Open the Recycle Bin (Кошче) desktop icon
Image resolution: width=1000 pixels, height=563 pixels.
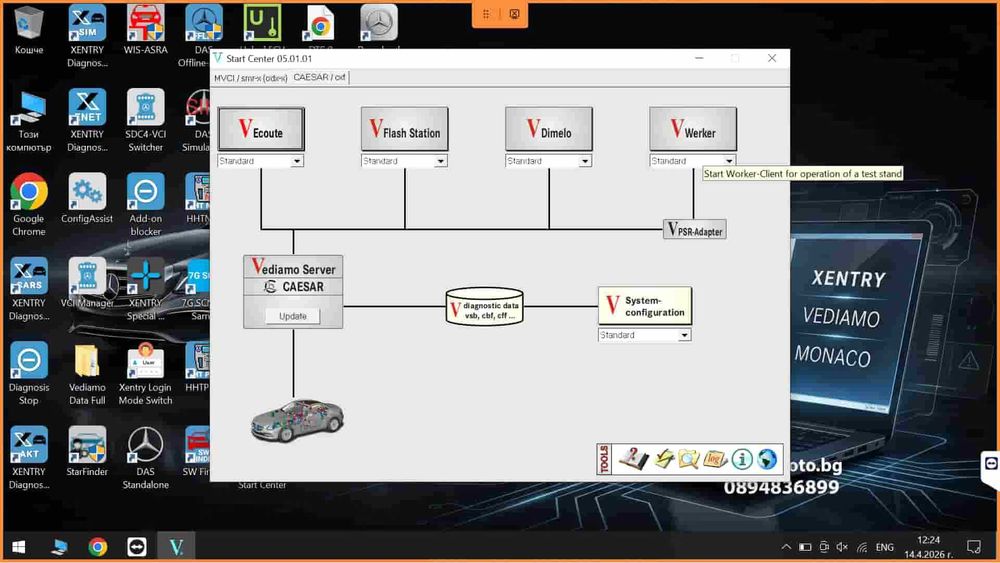[29, 30]
